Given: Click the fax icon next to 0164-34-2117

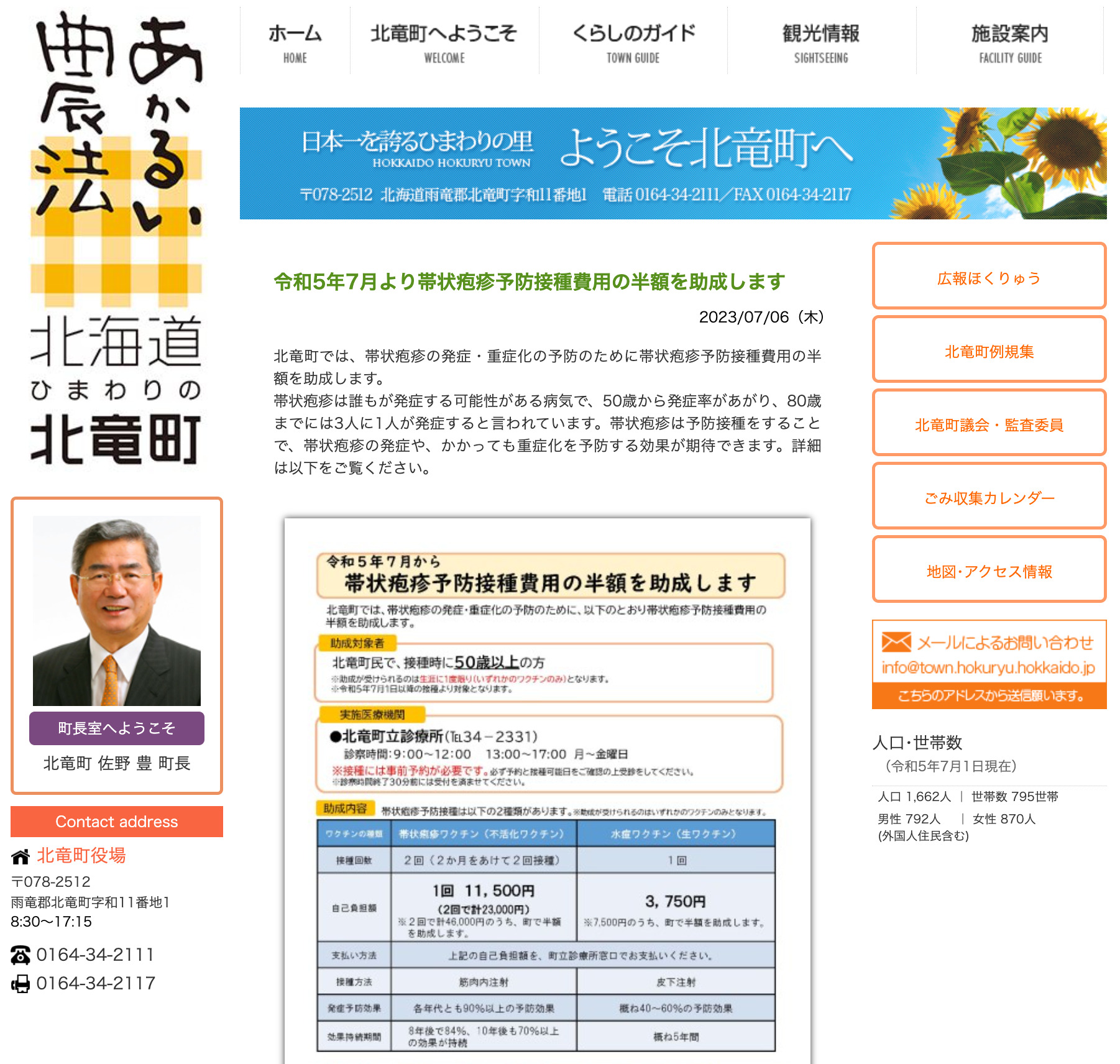Looking at the screenshot, I should (x=21, y=983).
